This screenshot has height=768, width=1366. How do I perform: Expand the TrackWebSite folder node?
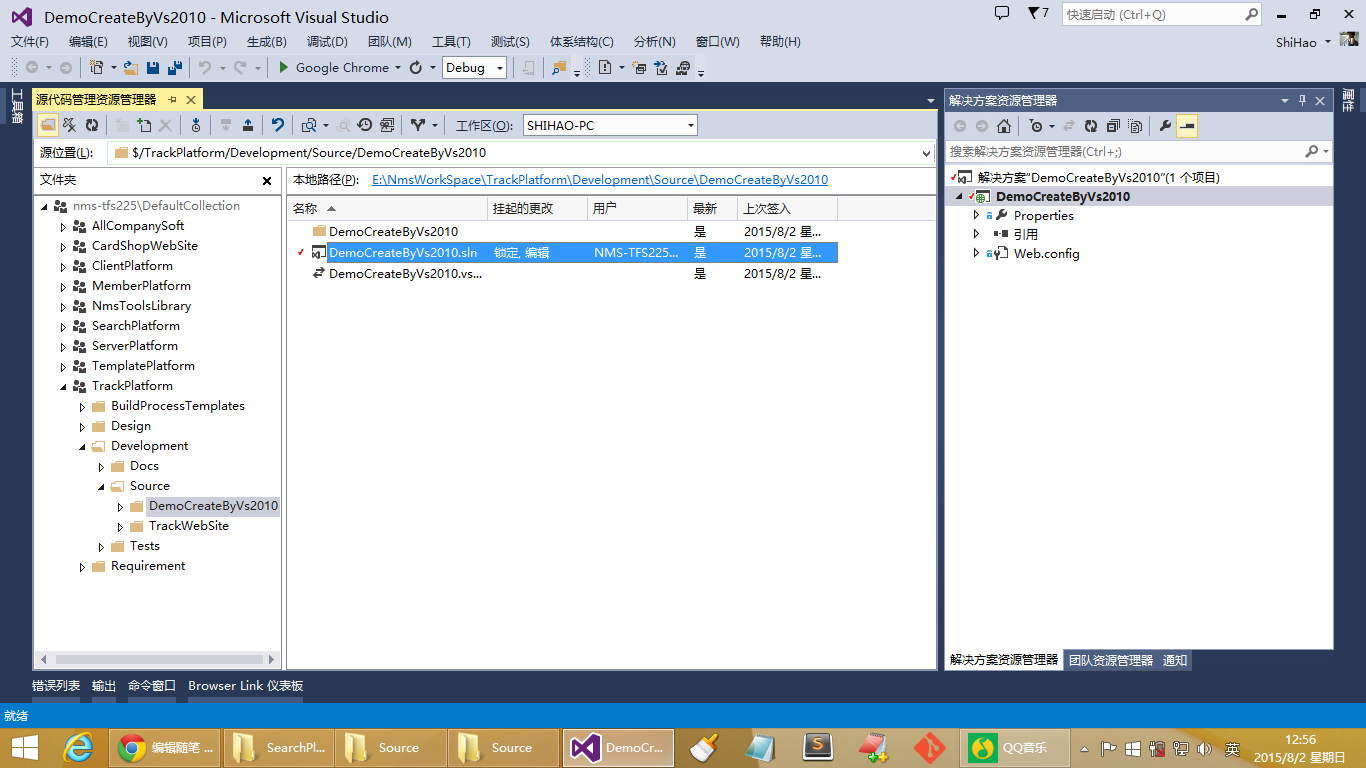pyautogui.click(x=121, y=526)
